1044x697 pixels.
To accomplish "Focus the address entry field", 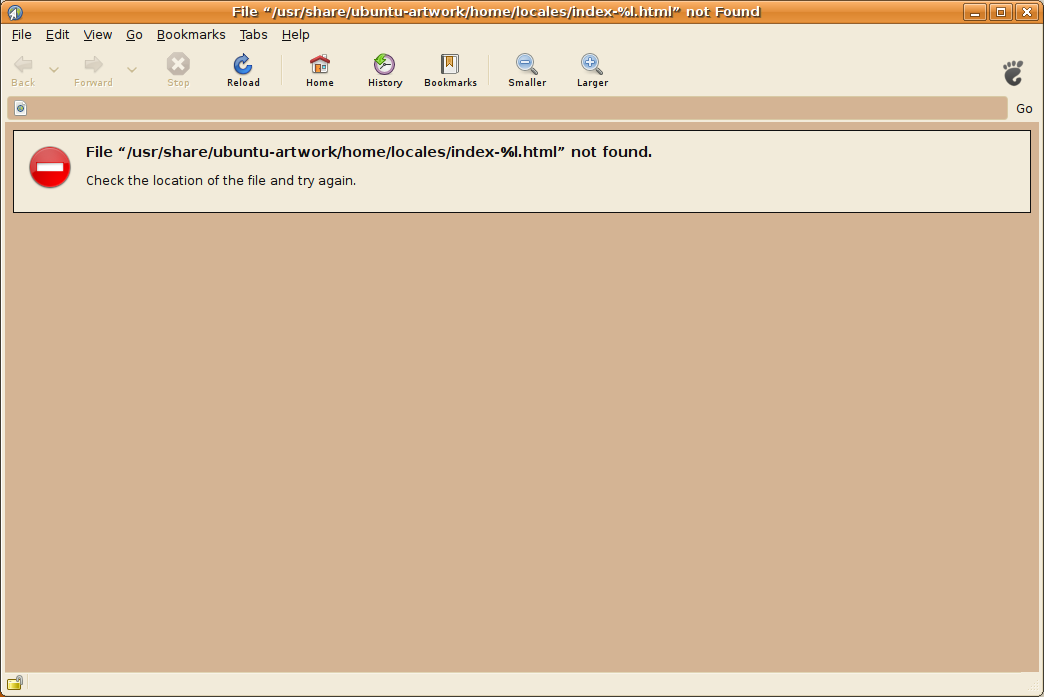I will pyautogui.click(x=507, y=109).
